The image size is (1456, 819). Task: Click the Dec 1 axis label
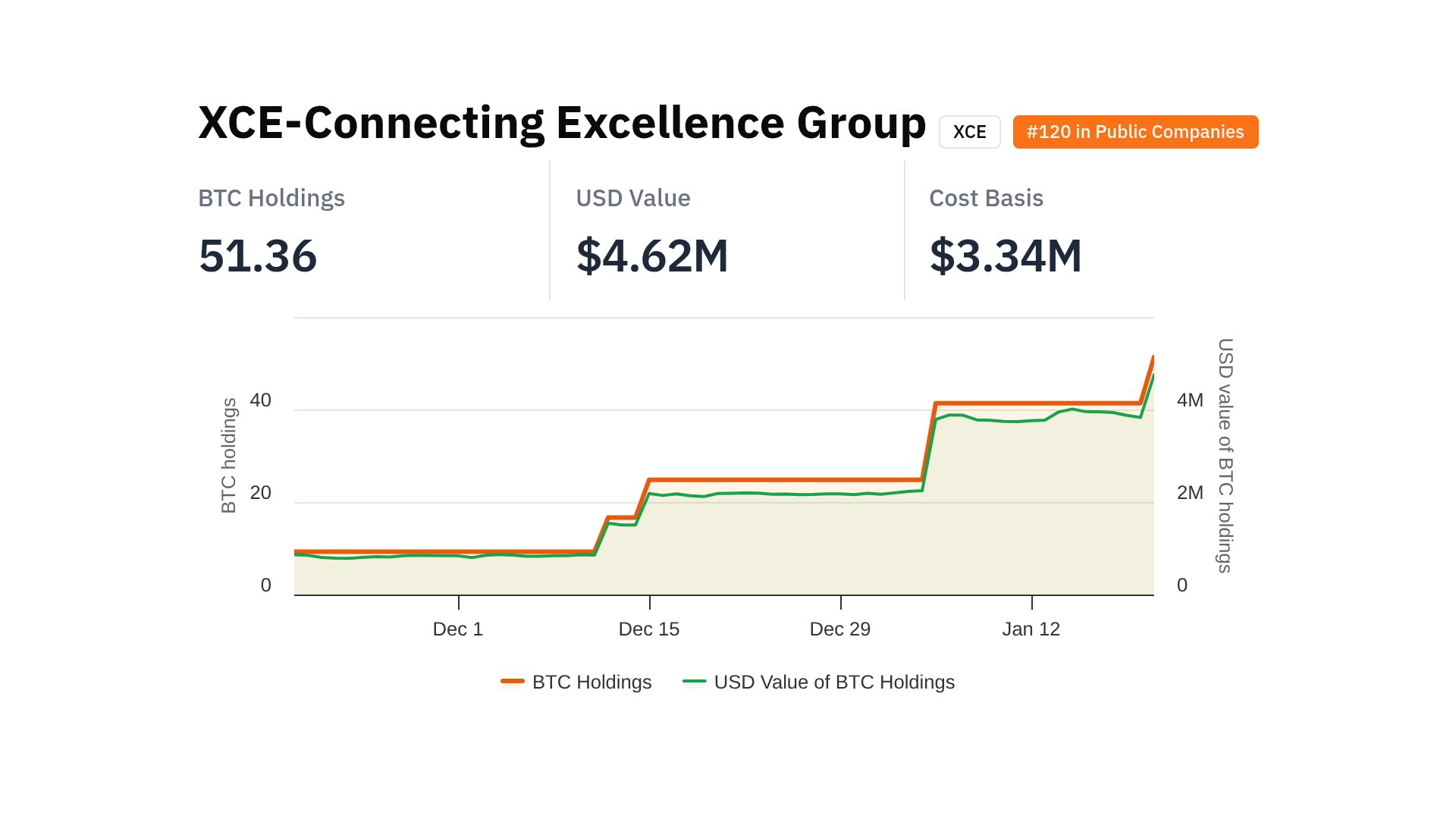coord(457,629)
